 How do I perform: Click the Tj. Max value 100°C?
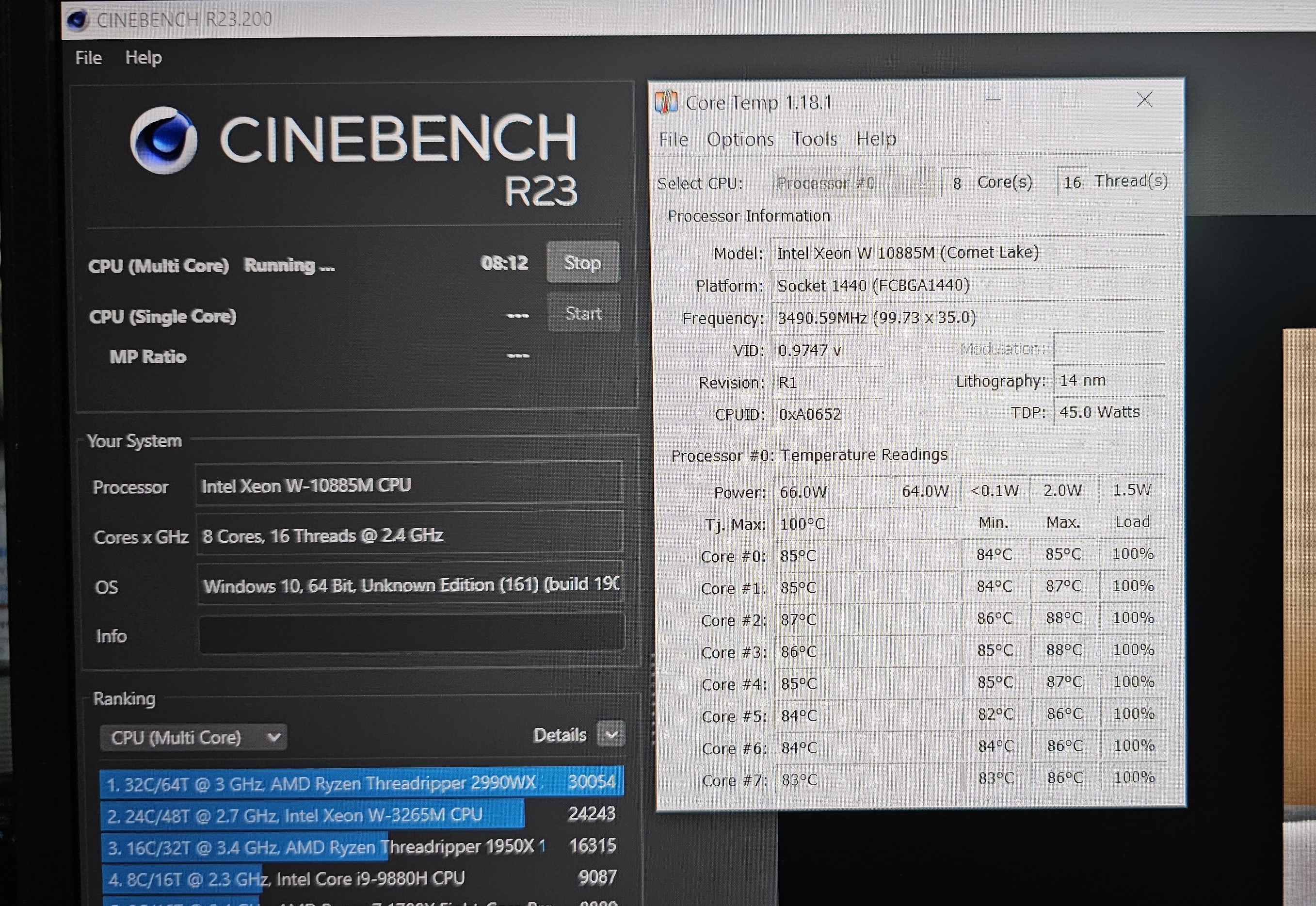pyautogui.click(x=802, y=524)
